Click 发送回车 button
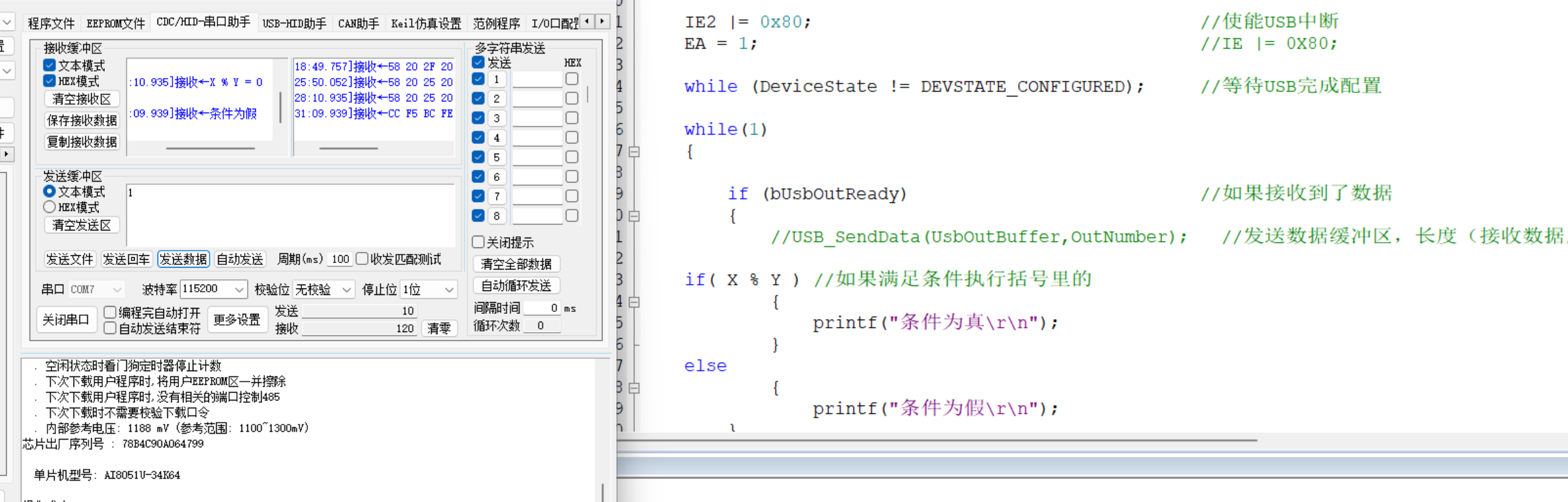Image resolution: width=1568 pixels, height=502 pixels. pos(126,259)
